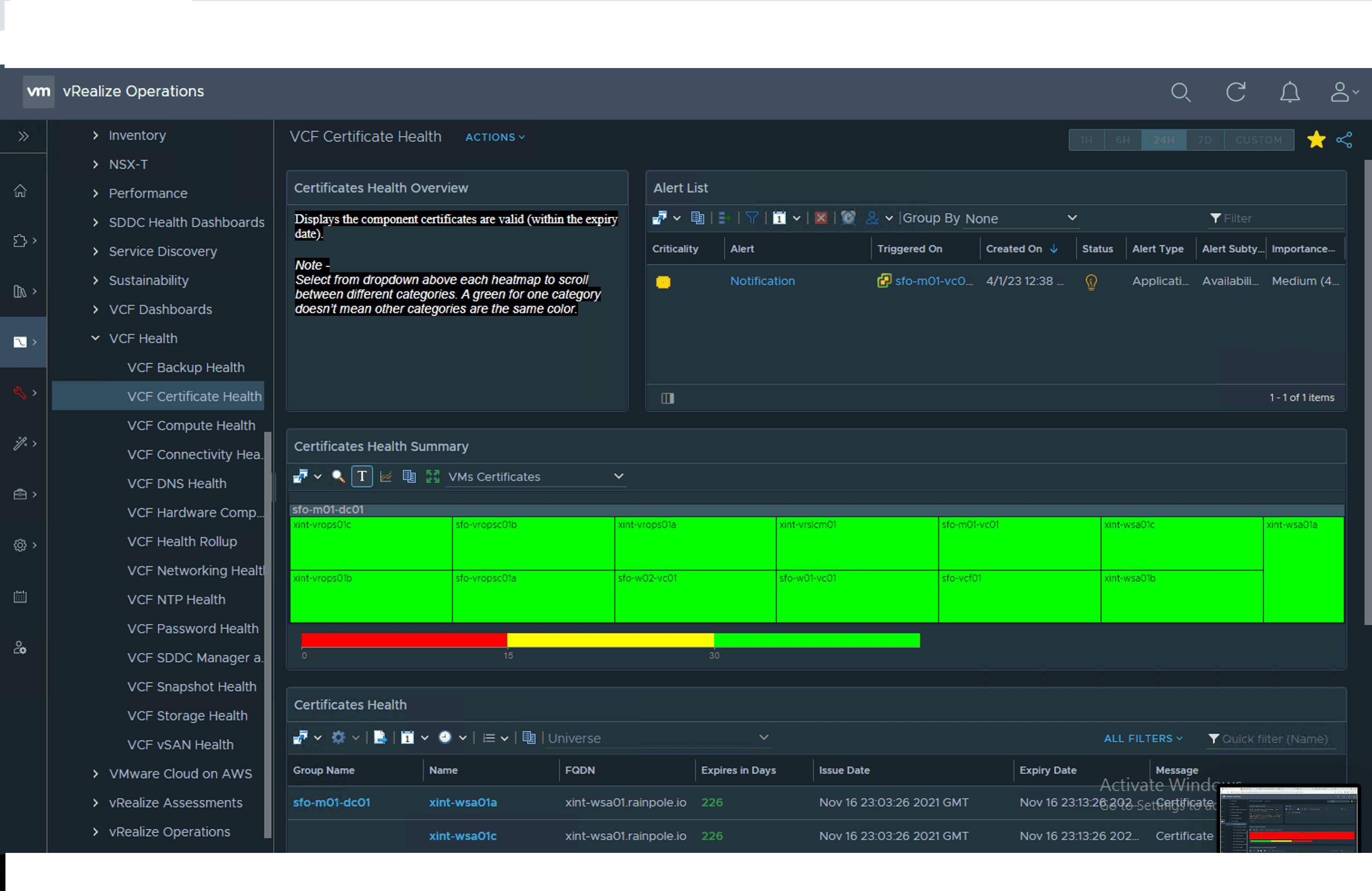Click the yellow section of heatmap color legend
Screen dimensions: 1372x891
[610, 640]
